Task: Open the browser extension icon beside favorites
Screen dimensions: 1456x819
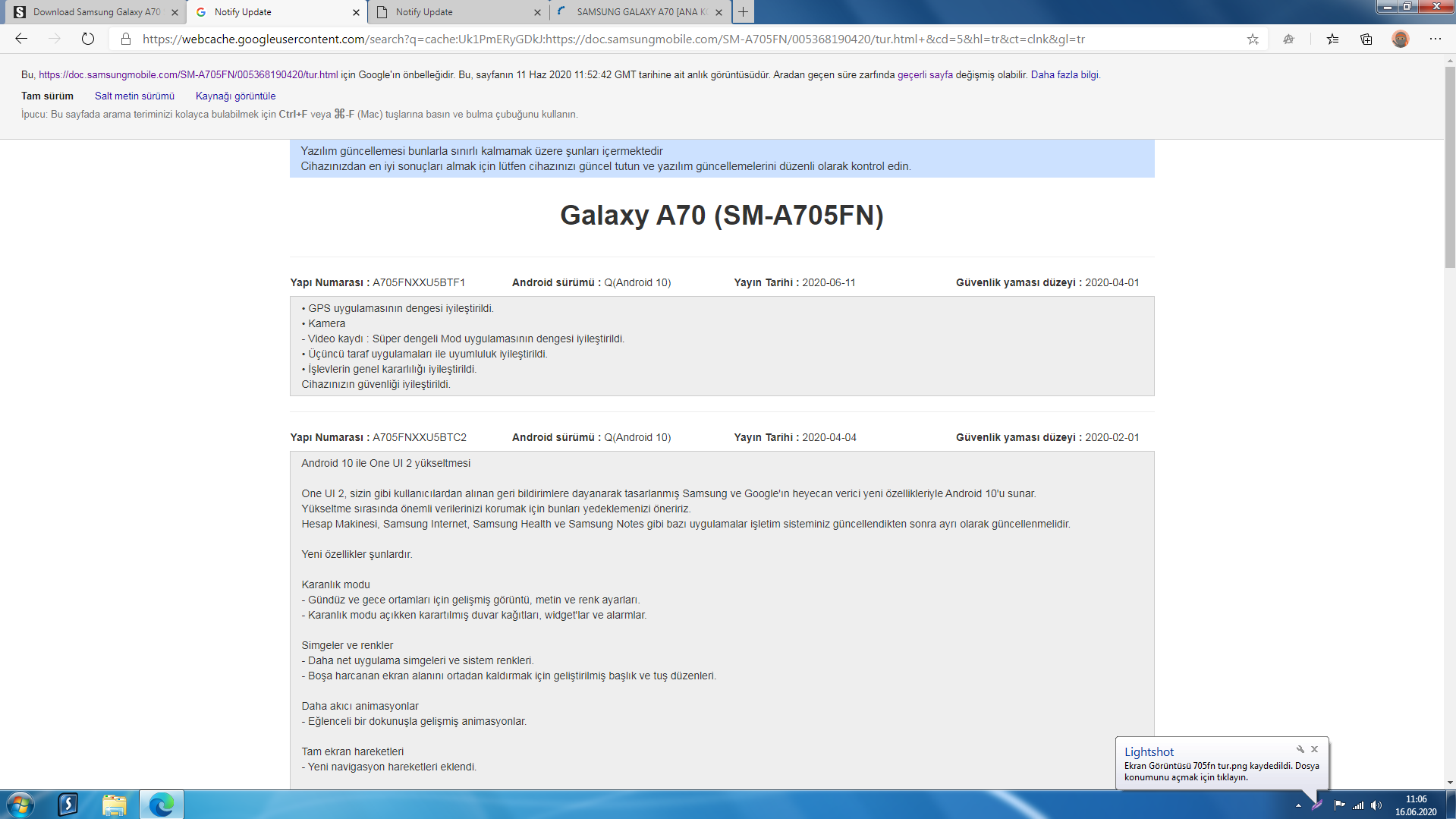Action: point(1288,39)
